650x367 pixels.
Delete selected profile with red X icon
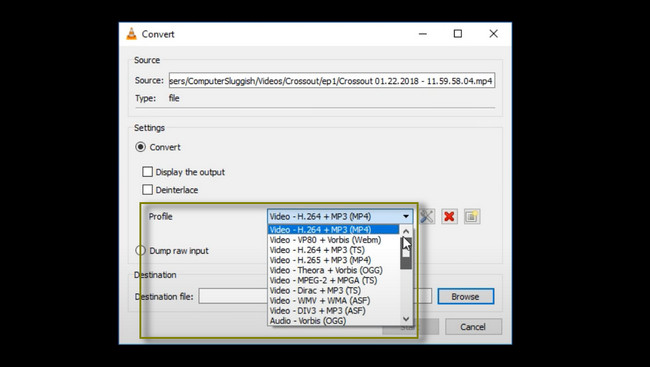pyautogui.click(x=449, y=216)
